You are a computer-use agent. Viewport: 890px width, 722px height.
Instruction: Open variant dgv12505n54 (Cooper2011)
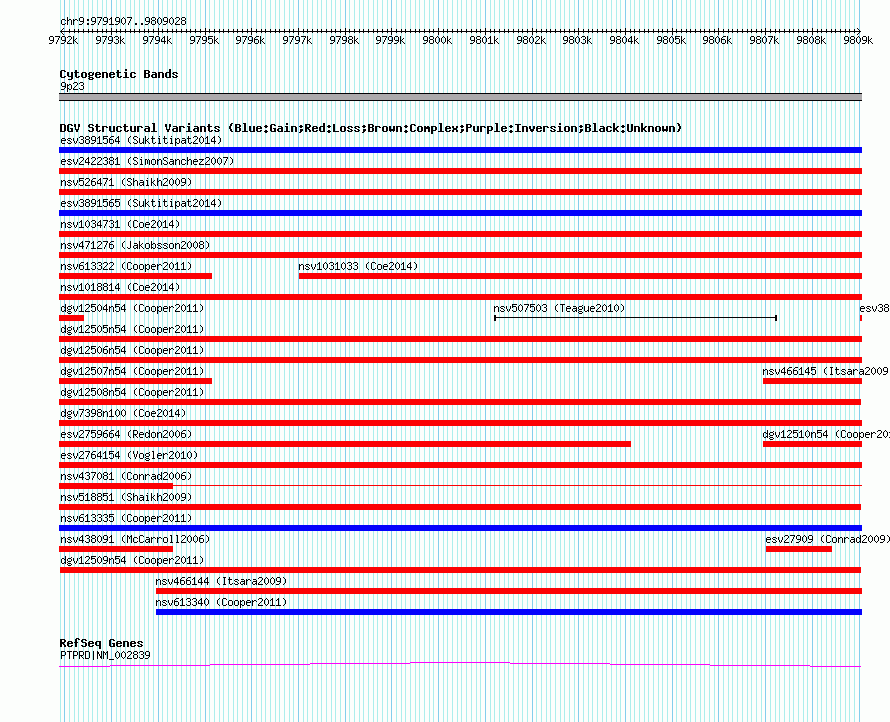(x=132, y=329)
